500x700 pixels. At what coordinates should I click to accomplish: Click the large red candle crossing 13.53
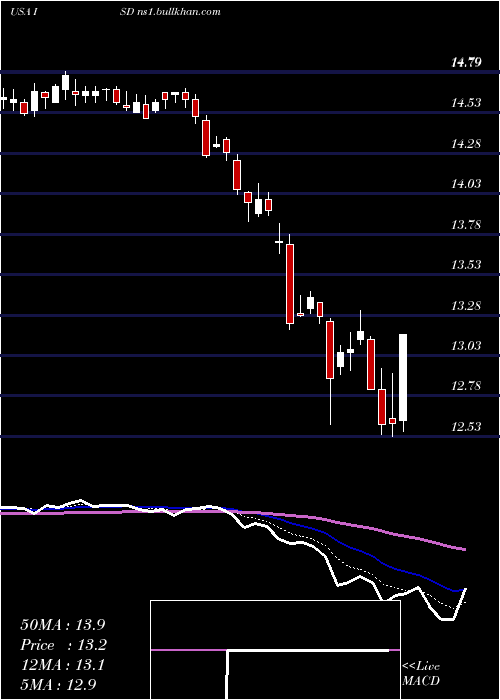pyautogui.click(x=290, y=283)
